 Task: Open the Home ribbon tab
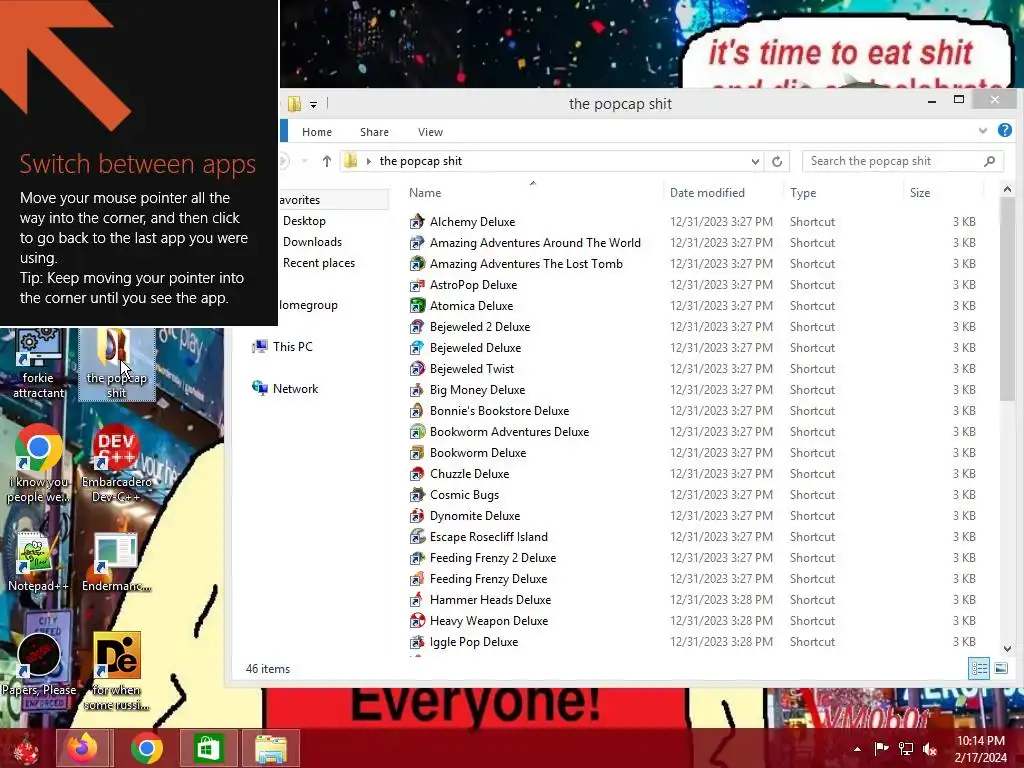coord(317,132)
